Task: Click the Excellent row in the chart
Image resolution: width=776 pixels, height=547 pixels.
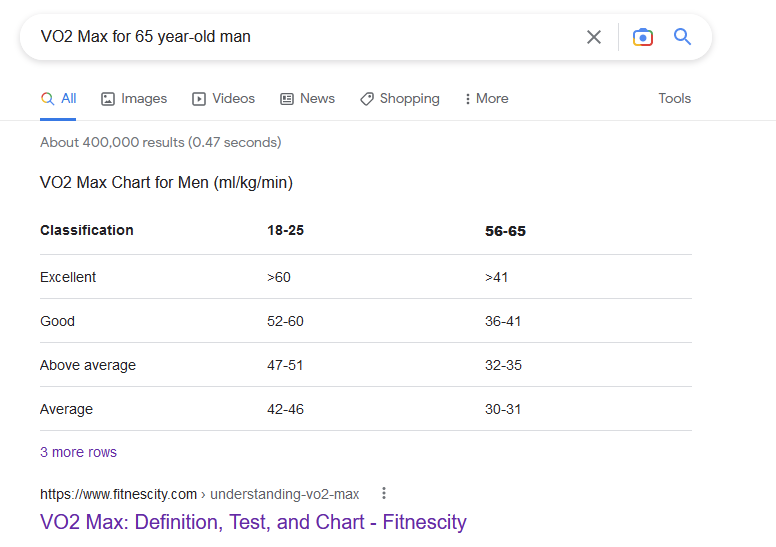Action: [x=366, y=277]
